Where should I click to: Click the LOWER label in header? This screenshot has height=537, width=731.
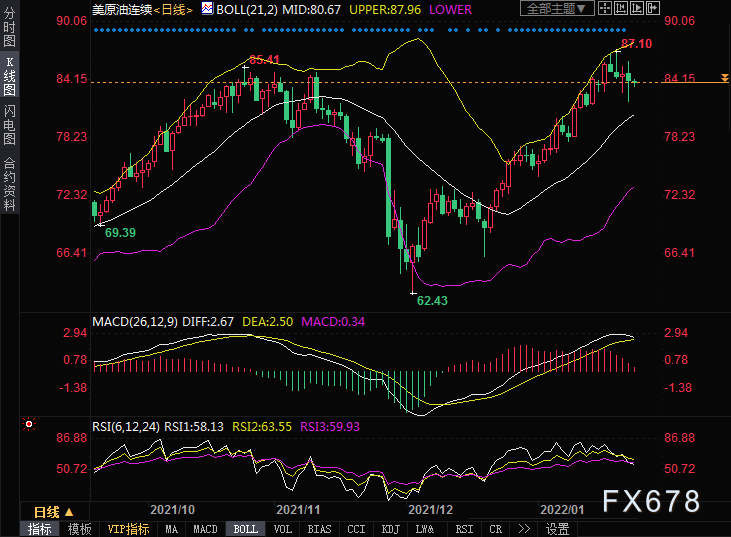coord(450,10)
